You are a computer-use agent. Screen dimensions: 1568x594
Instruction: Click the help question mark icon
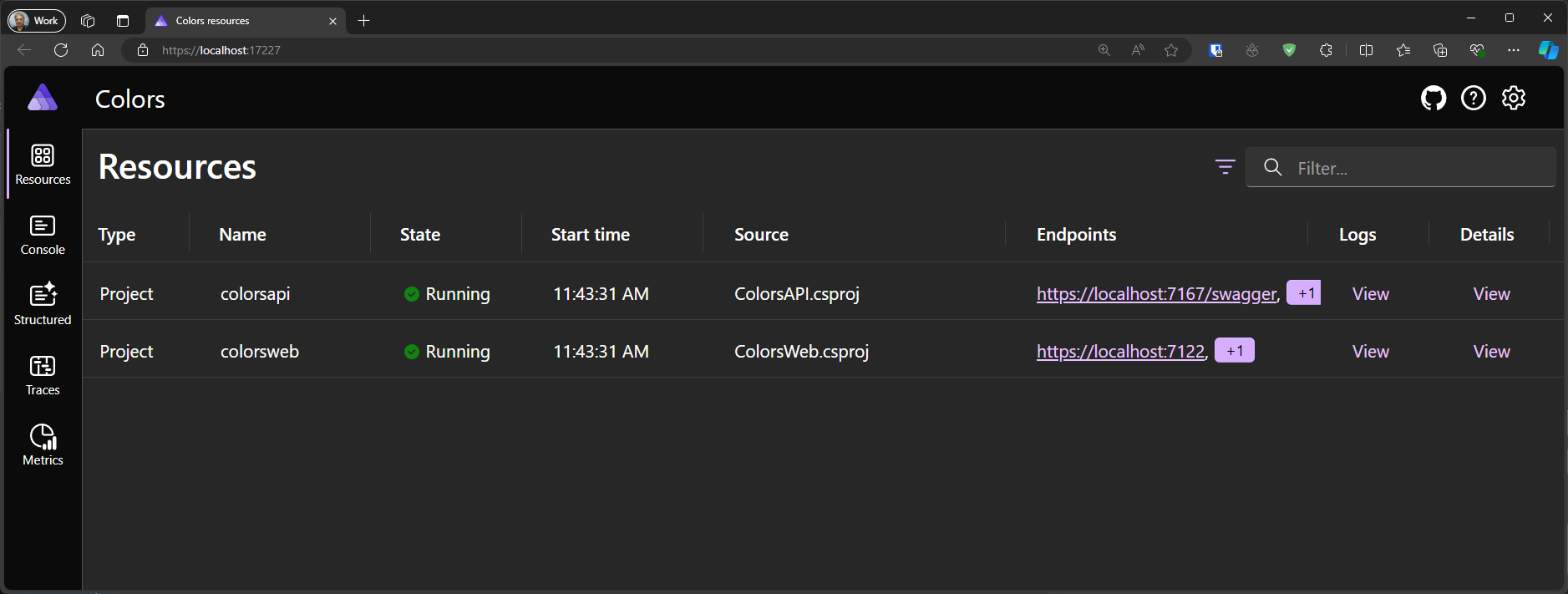pyautogui.click(x=1473, y=99)
